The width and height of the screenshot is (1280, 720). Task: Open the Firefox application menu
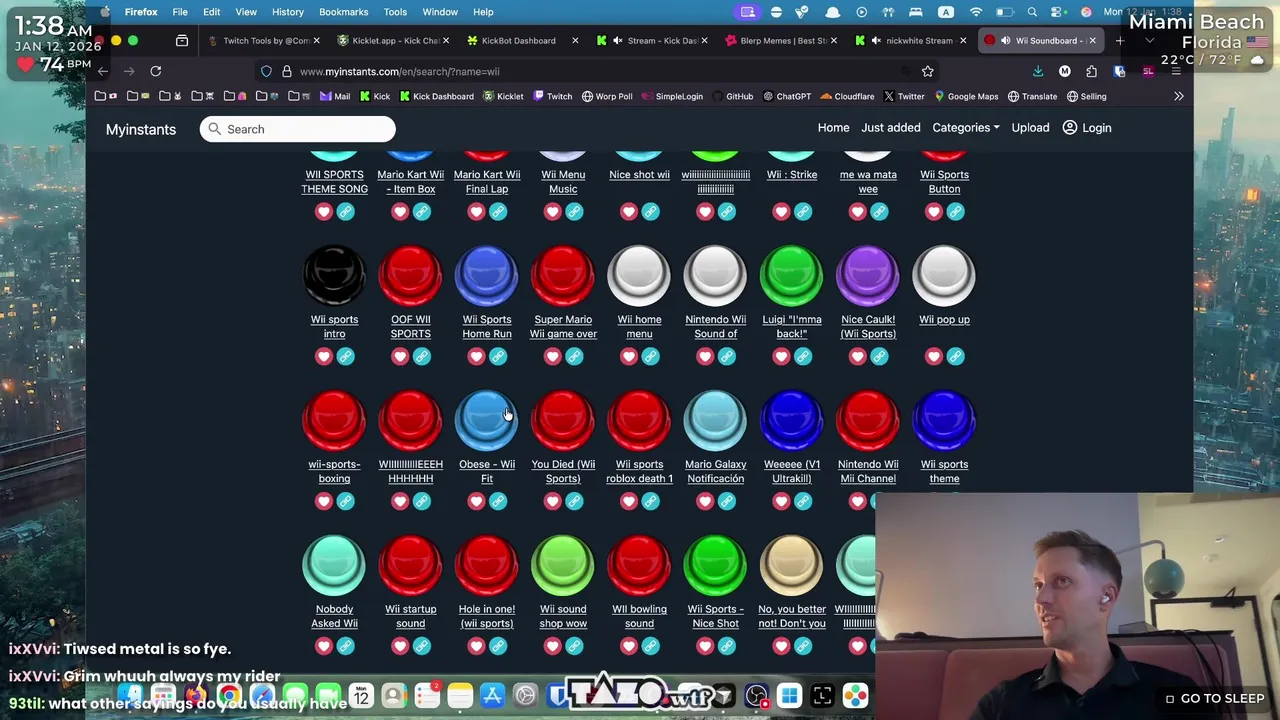coord(141,12)
